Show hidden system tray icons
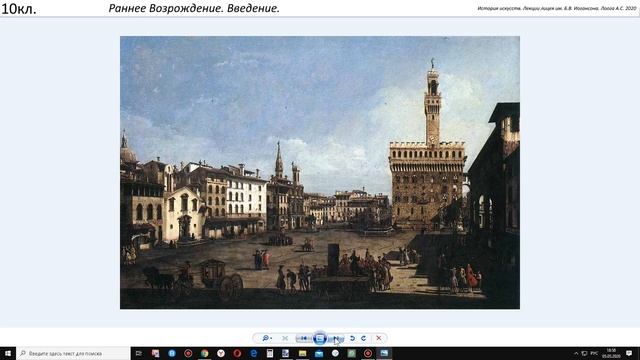640x360 pixels. coord(576,353)
